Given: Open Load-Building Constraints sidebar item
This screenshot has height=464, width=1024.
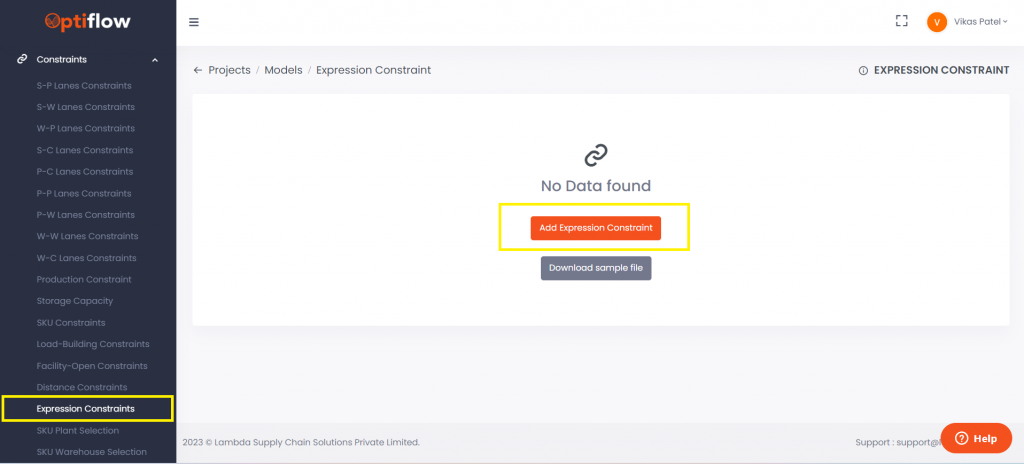Looking at the screenshot, I should click(93, 344).
